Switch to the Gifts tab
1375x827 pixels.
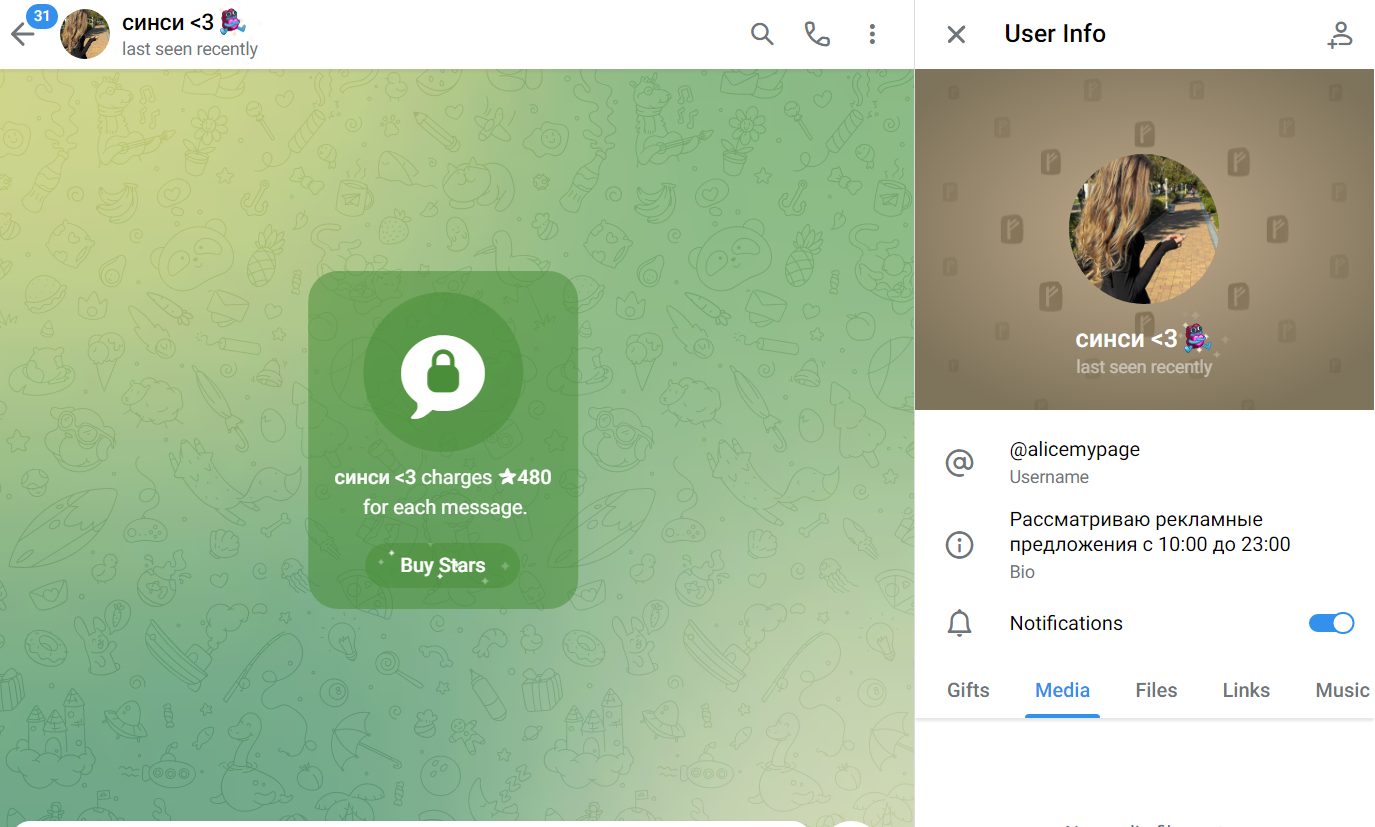coord(968,690)
